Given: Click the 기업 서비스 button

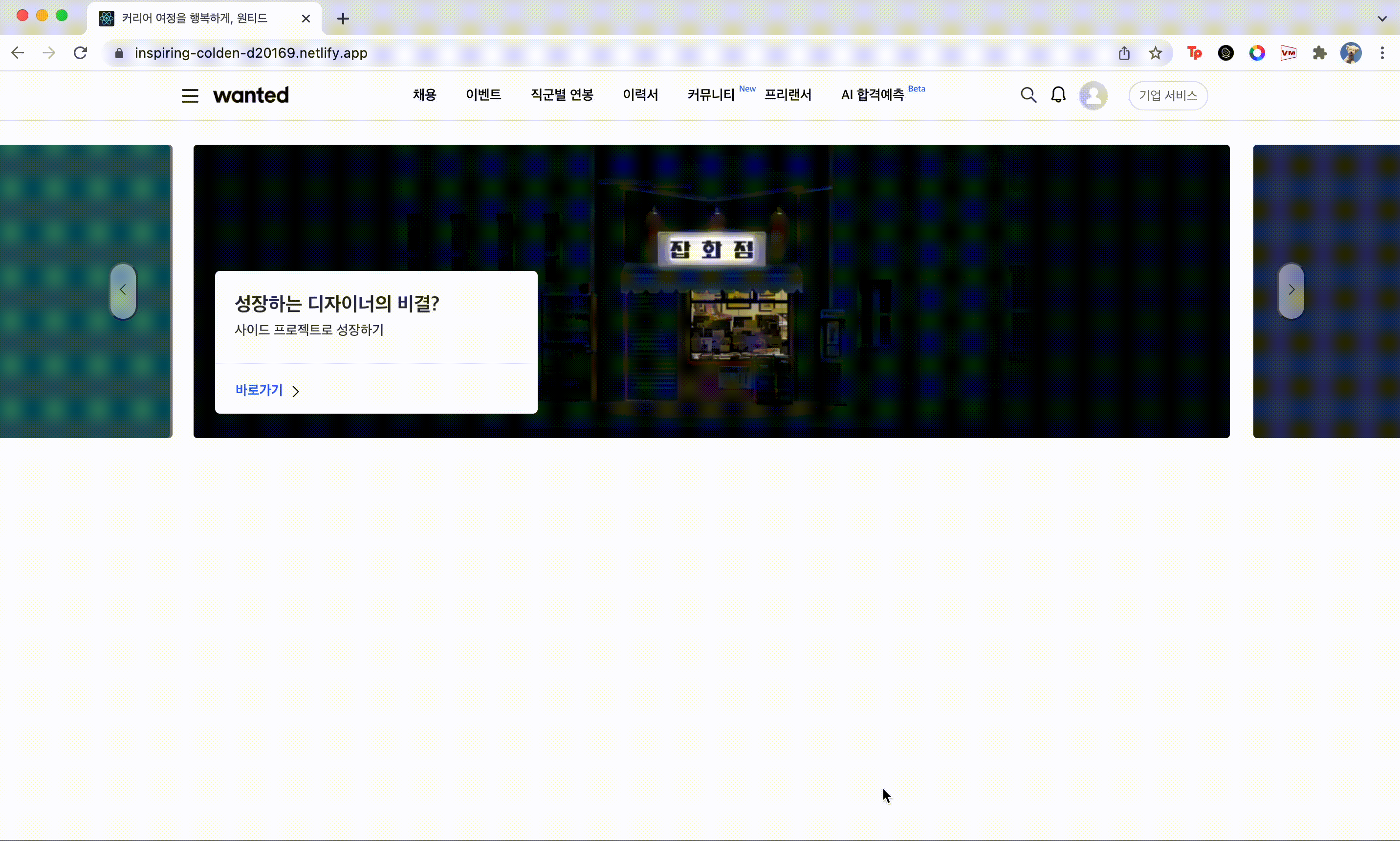Looking at the screenshot, I should [x=1168, y=96].
